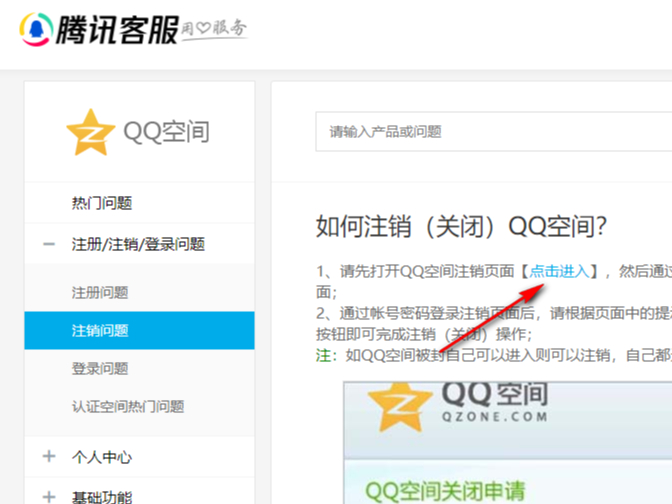The height and width of the screenshot is (504, 672).
Task: Focus the 请输入产品或问题 search box
Action: 494,132
